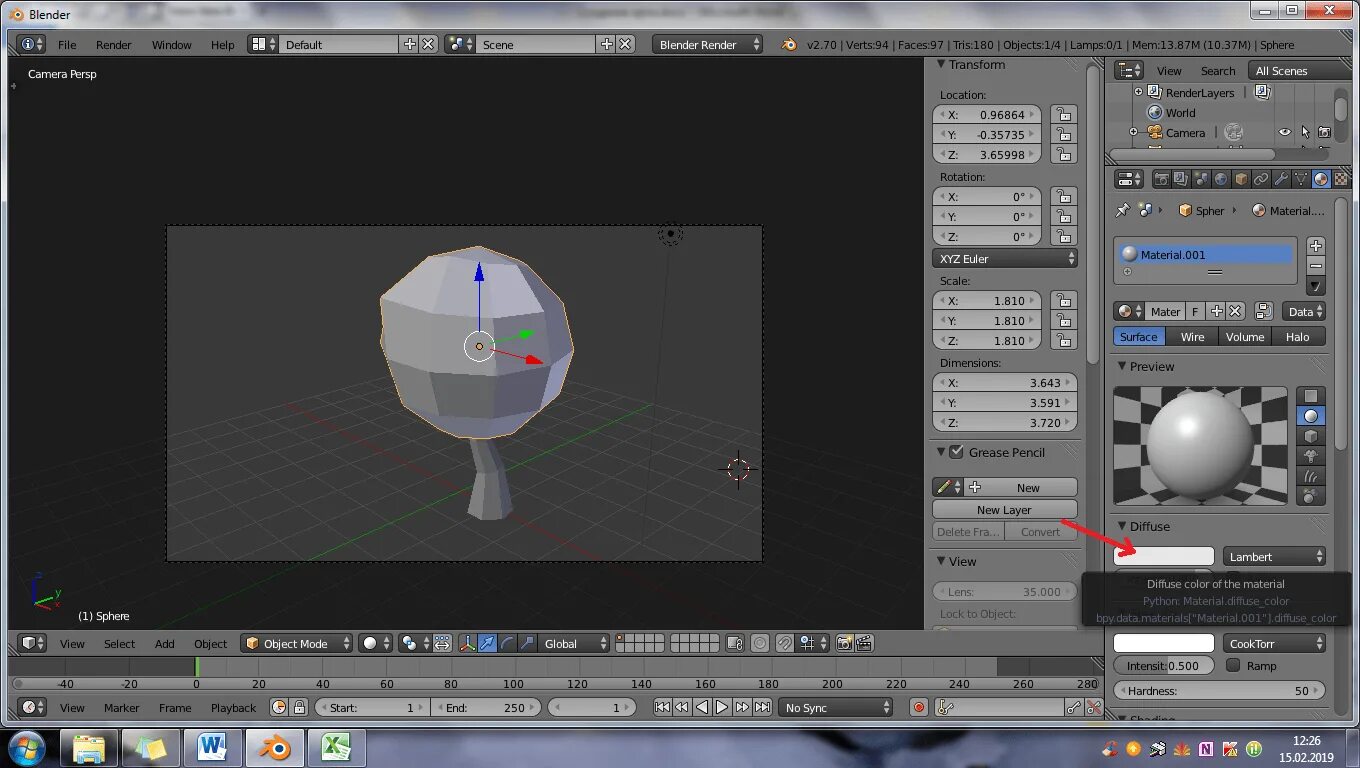Image resolution: width=1360 pixels, height=768 pixels.
Task: Open the Modifiers tab (wrench icon)
Action: (x=1281, y=180)
